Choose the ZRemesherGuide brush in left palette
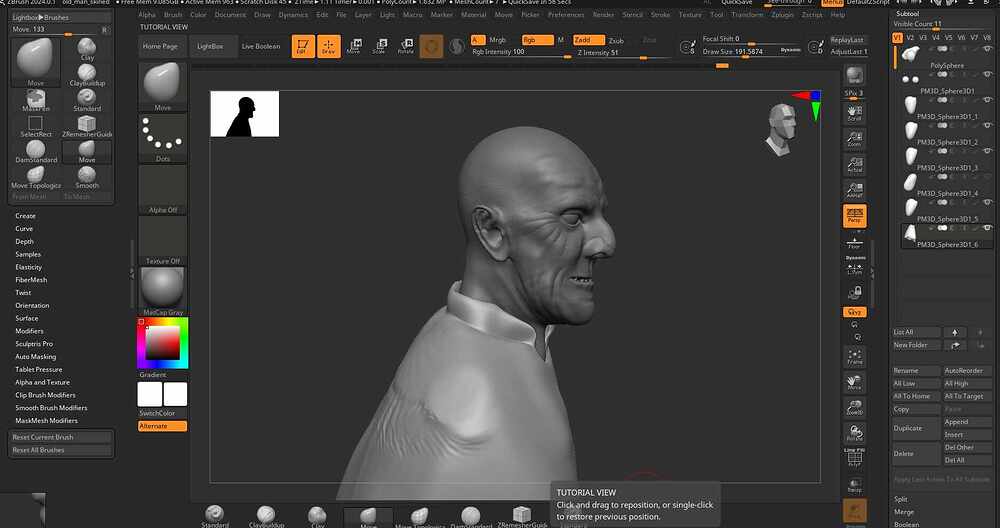The image size is (1000, 528). 87,126
